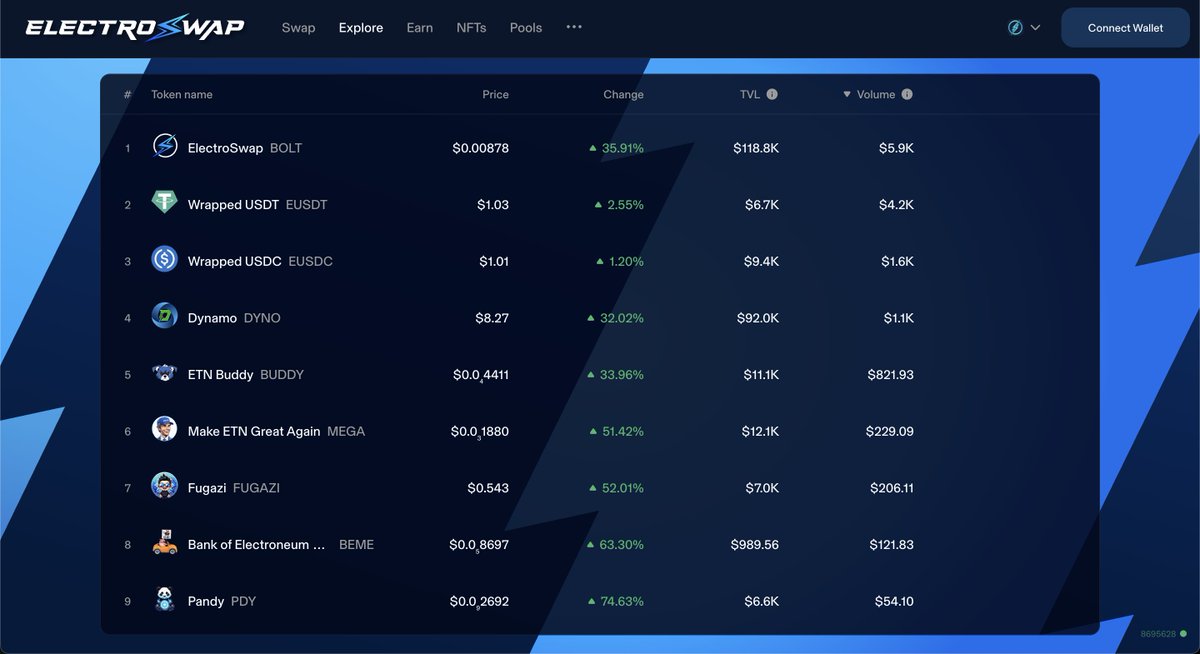Open the Wrapped USDT EUSDT token name
1200x654 pixels.
(x=258, y=204)
